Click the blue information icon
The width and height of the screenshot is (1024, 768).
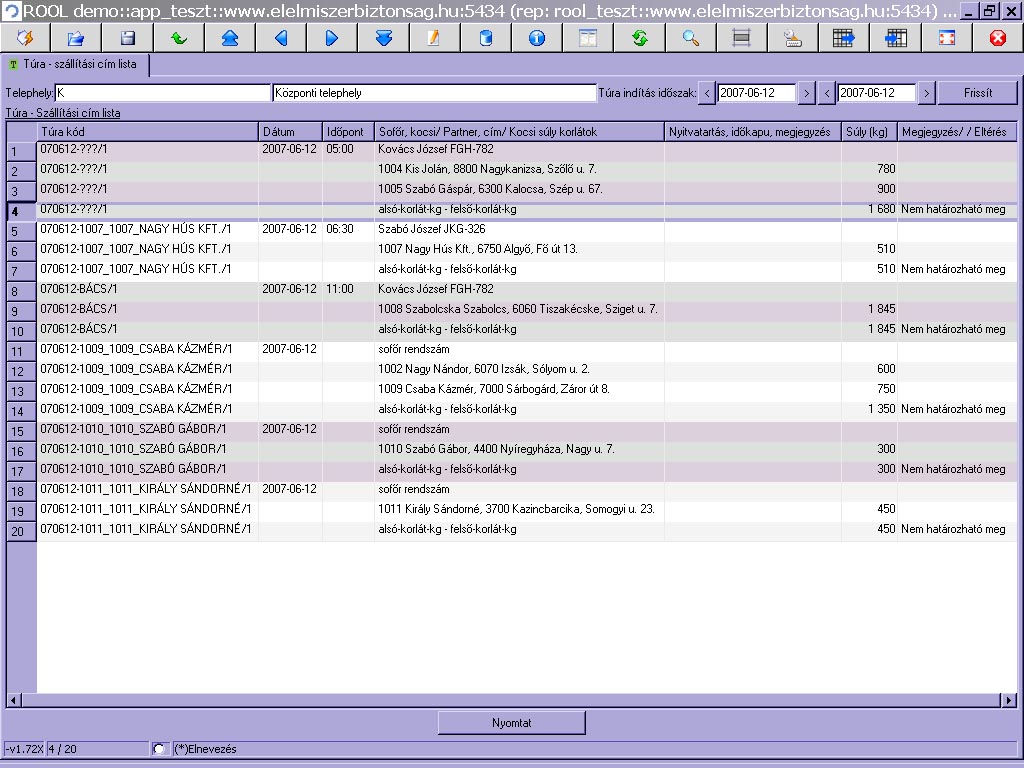pos(536,38)
